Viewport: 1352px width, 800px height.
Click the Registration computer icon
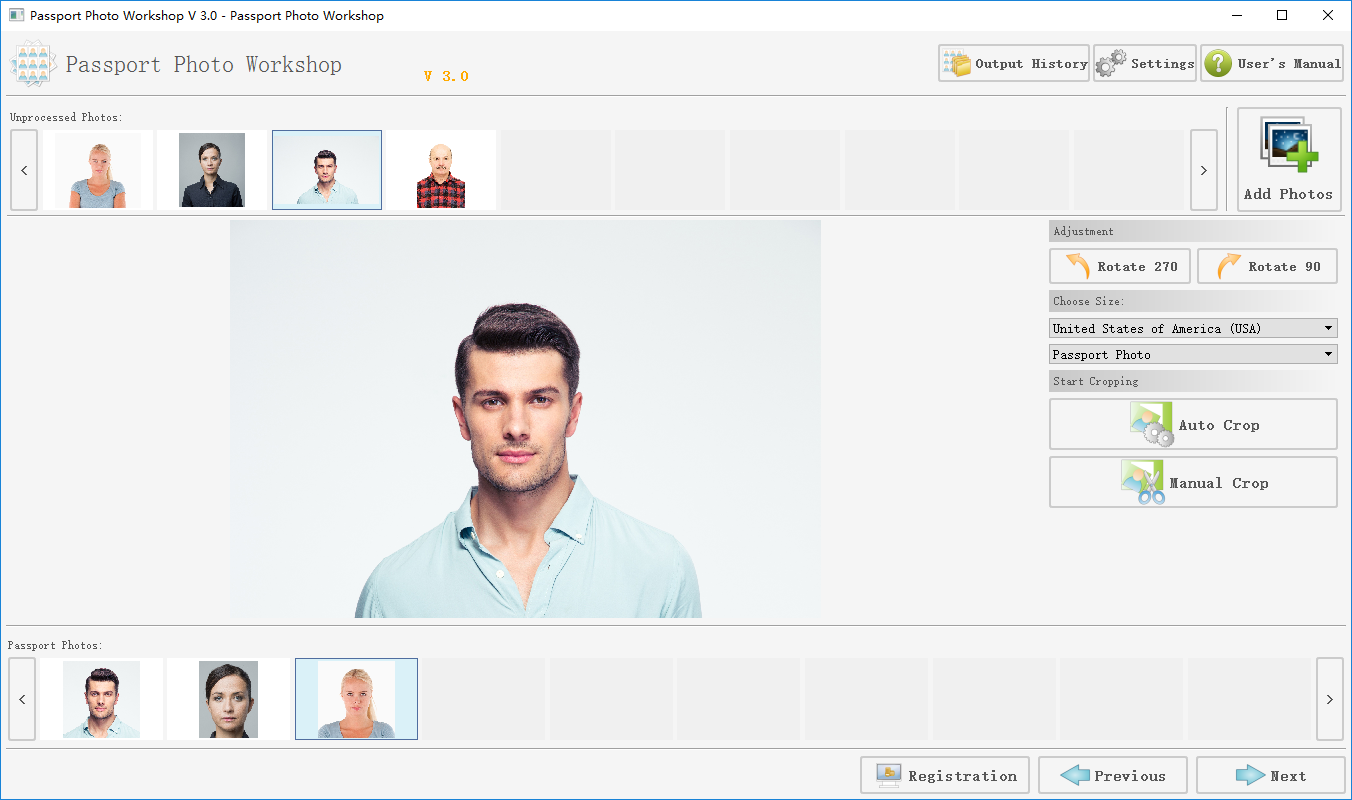coord(889,775)
